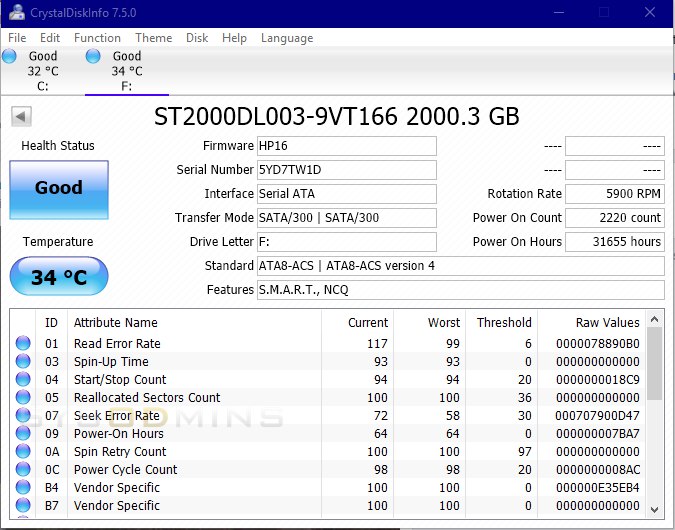The image size is (675, 530).
Task: Select the Seek Error Rate row
Action: click(328, 415)
